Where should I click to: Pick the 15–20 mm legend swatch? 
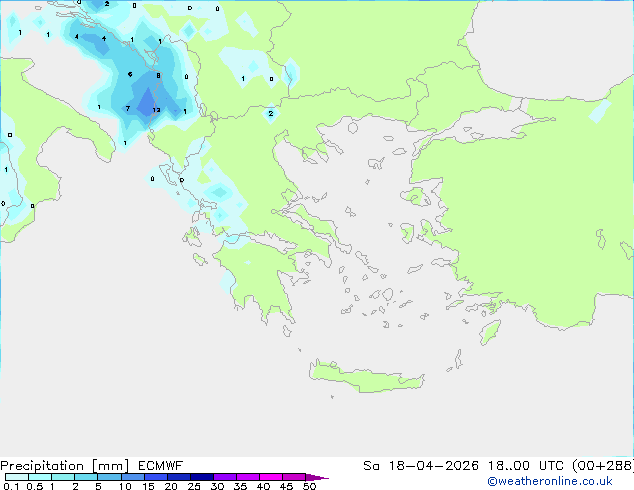pos(155,477)
